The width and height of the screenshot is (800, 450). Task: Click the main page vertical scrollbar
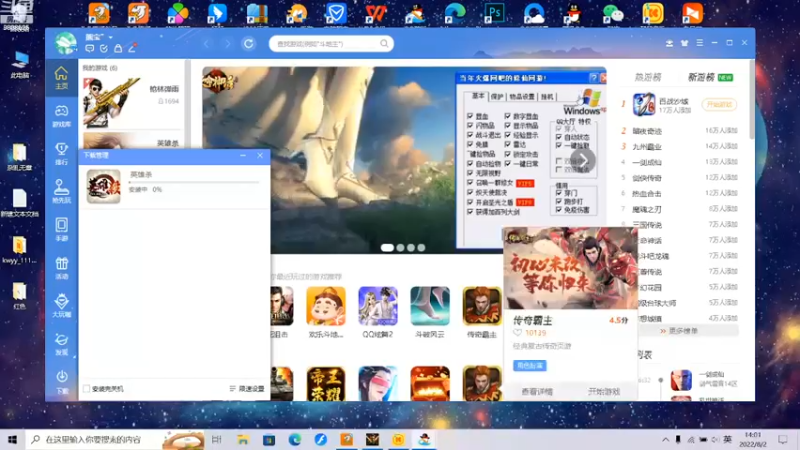coord(752,100)
